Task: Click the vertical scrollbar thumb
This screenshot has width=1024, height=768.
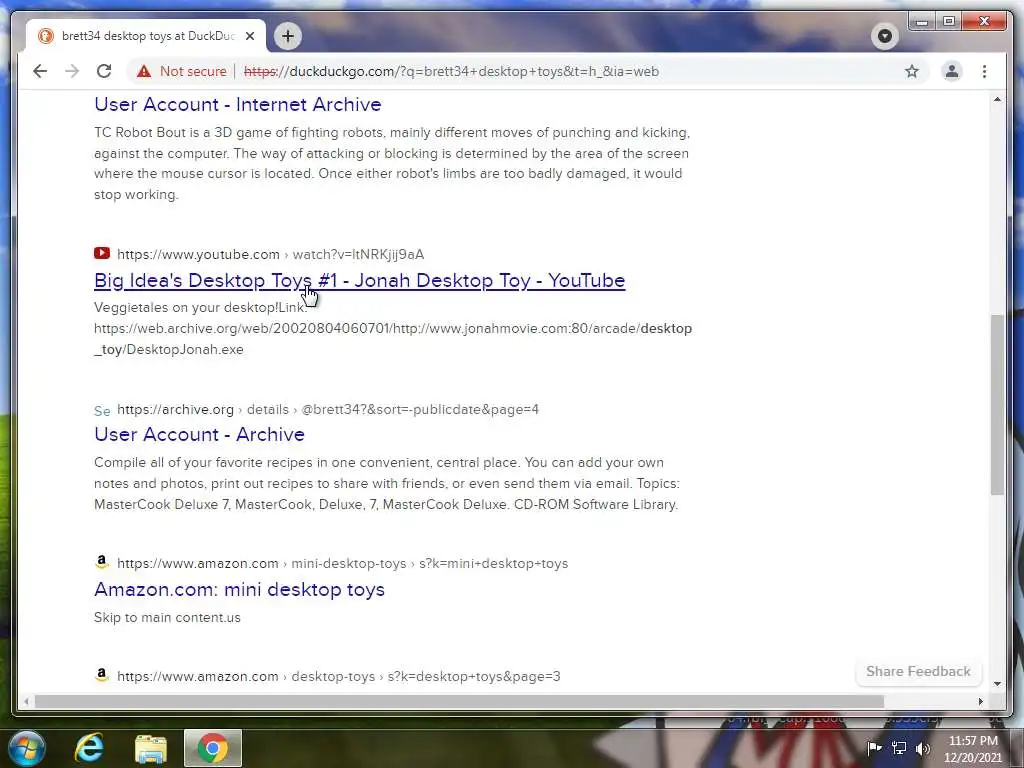Action: 997,404
